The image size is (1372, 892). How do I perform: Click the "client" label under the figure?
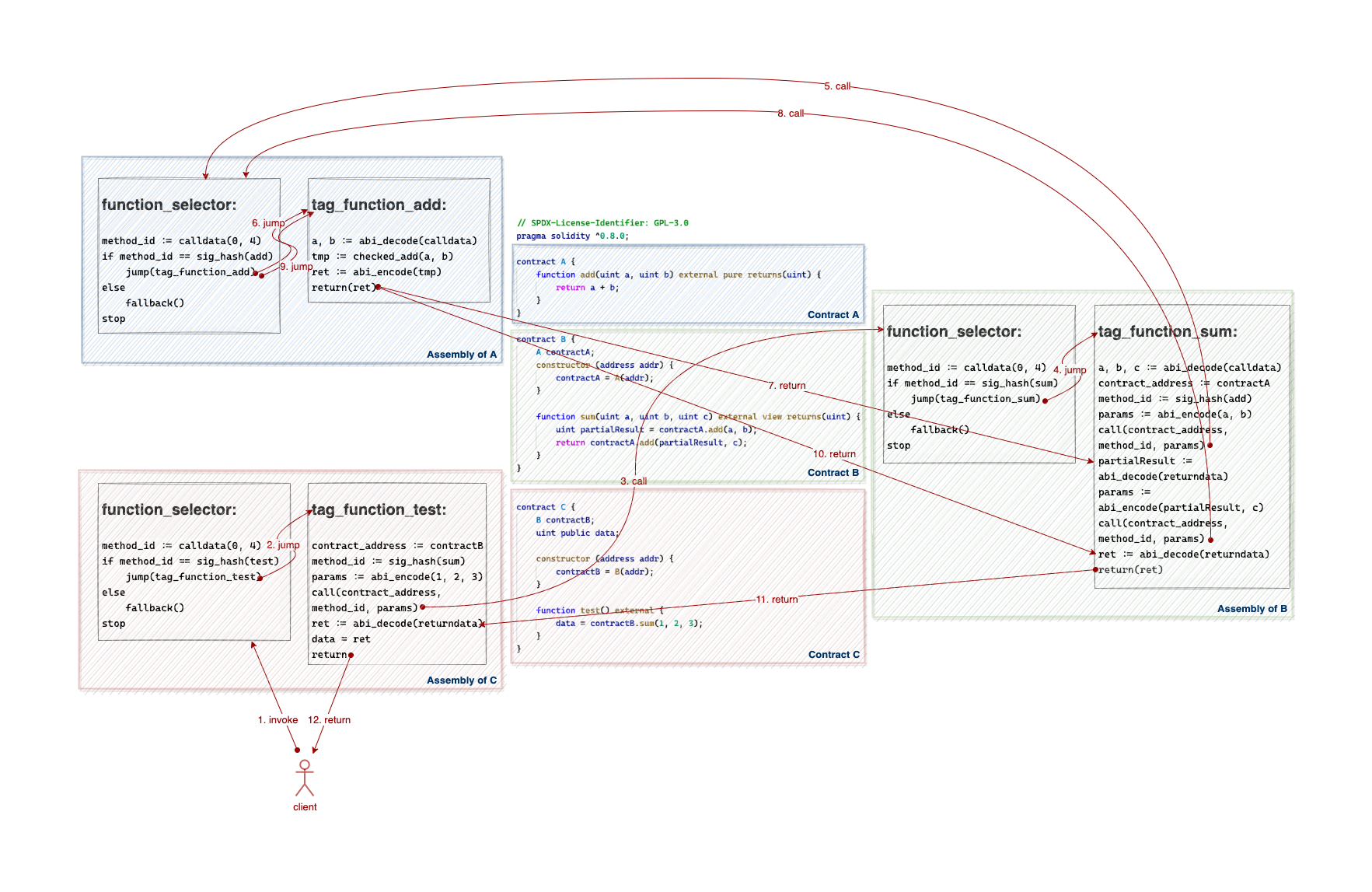click(x=305, y=807)
